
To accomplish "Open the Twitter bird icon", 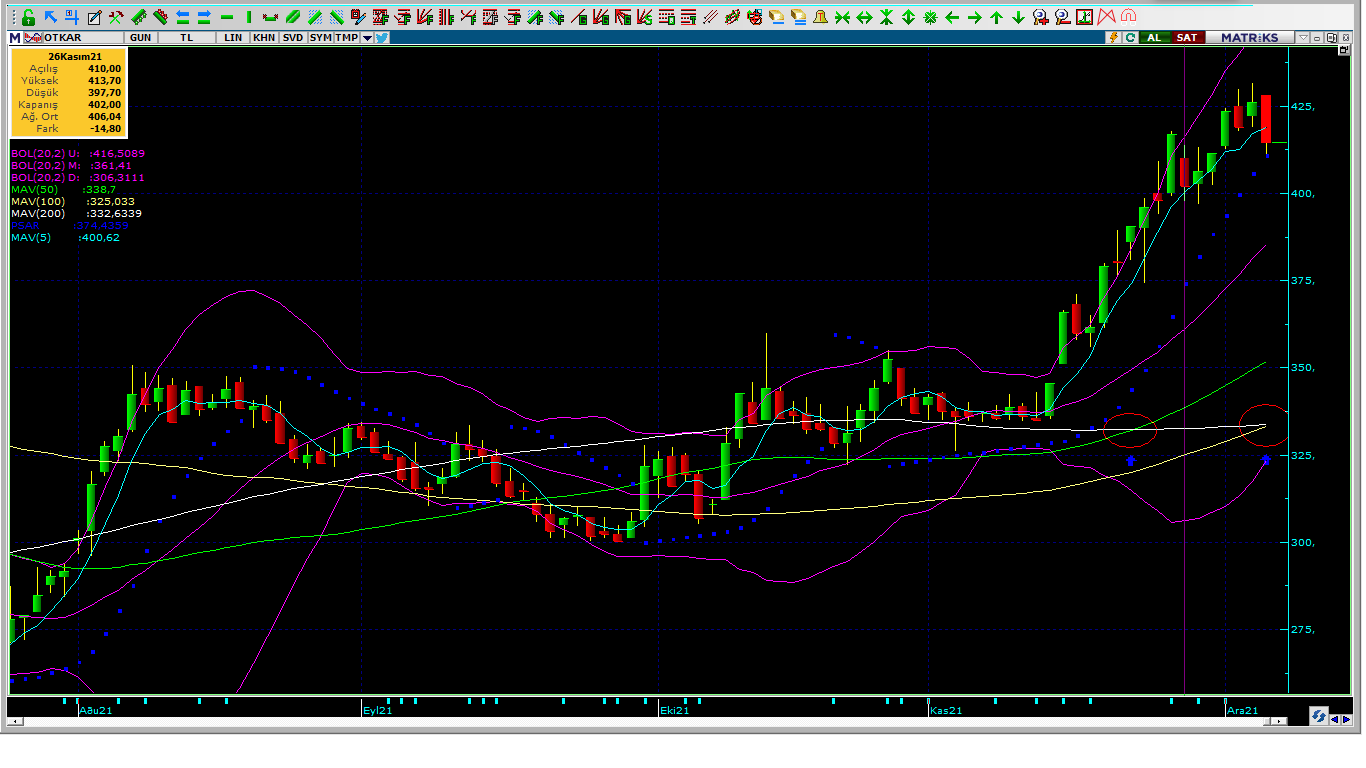I will coord(382,37).
